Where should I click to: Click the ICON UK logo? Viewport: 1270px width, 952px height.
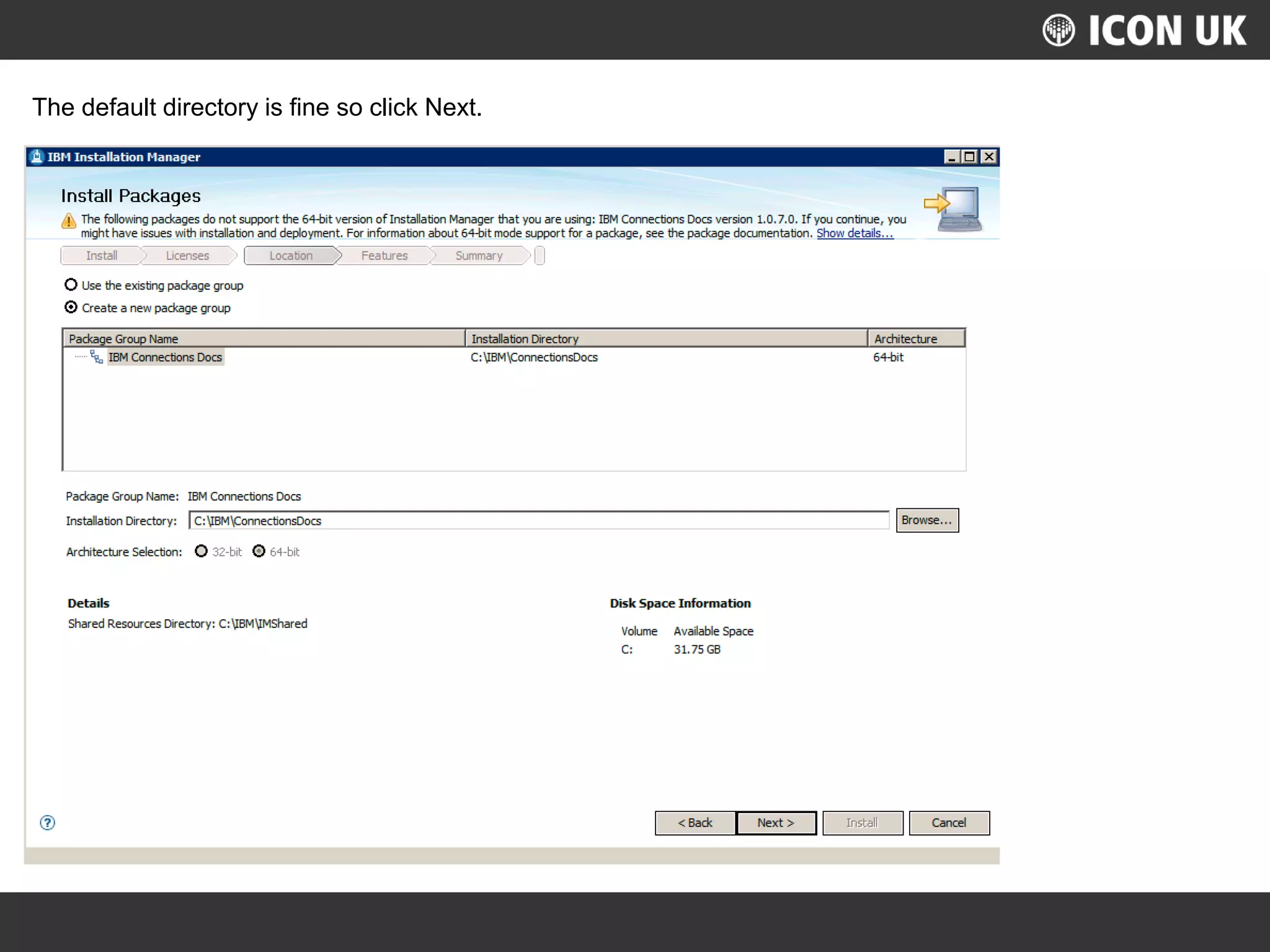tap(1144, 30)
